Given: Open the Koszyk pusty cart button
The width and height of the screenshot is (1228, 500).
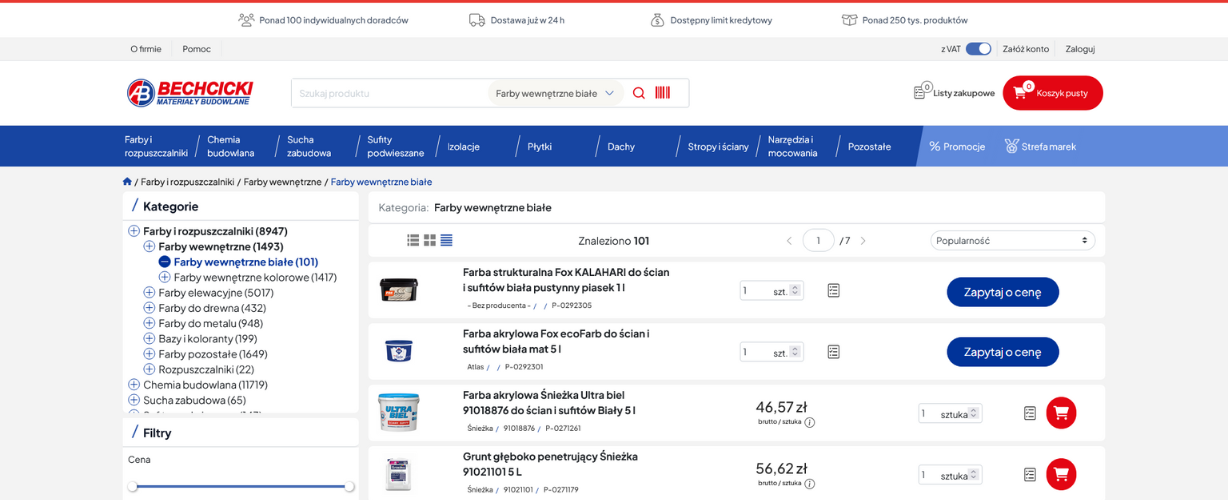Looking at the screenshot, I should click(x=1052, y=93).
